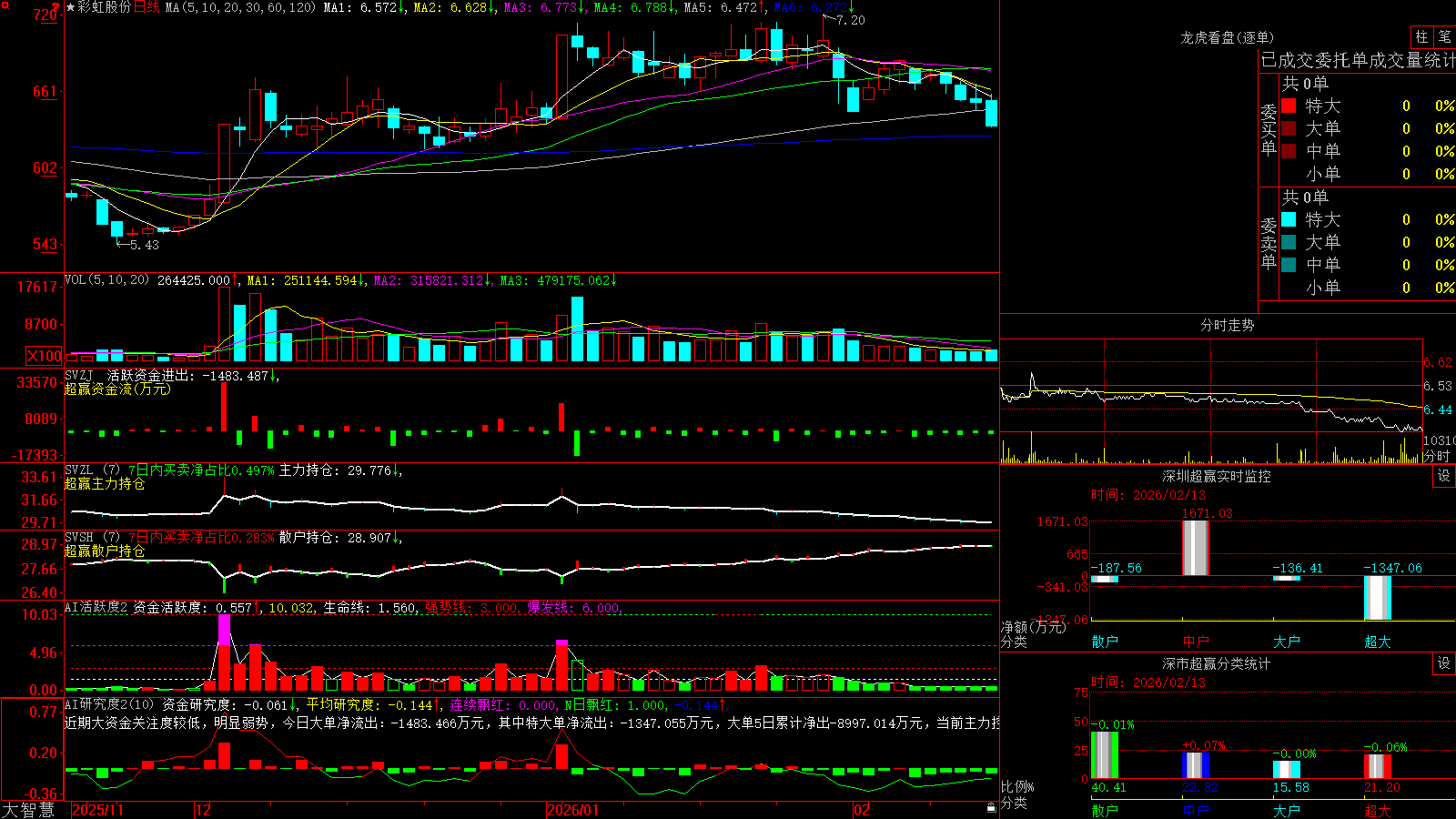Click the 超赢资金流(万元) label
Screen dimensions: 1456x819
coord(117,389)
